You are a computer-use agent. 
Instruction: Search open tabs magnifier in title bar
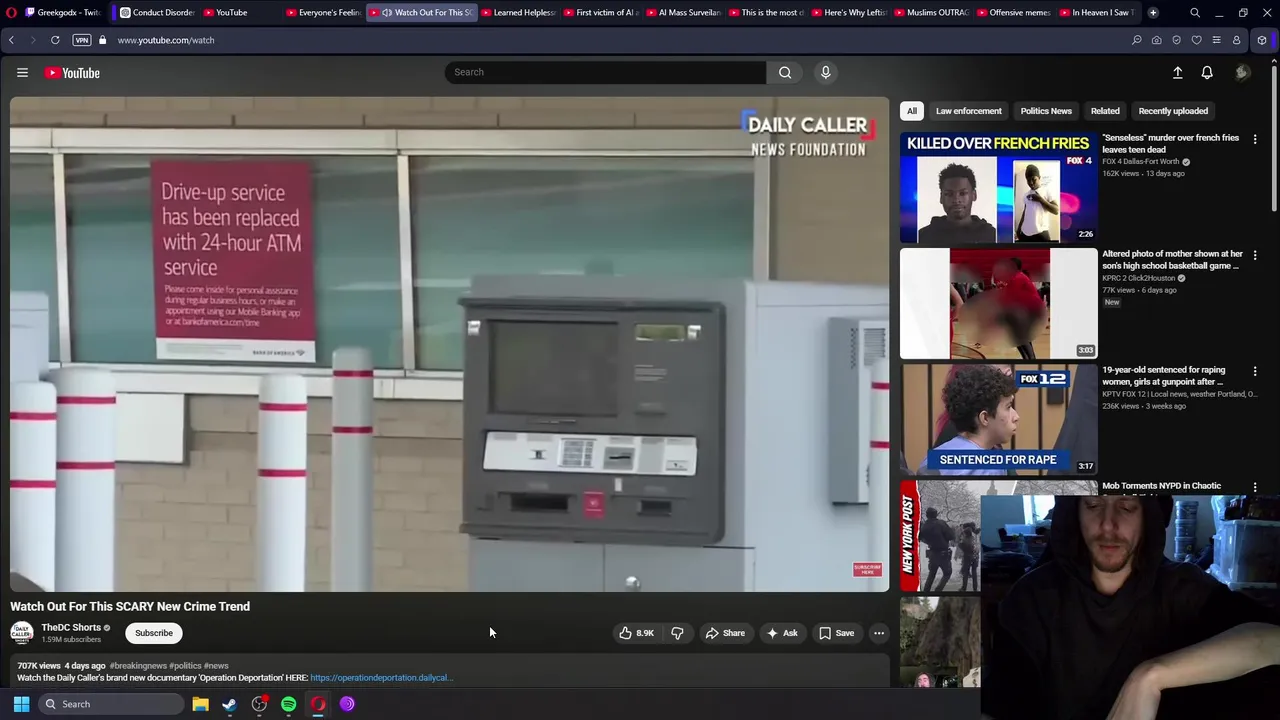tap(1195, 12)
